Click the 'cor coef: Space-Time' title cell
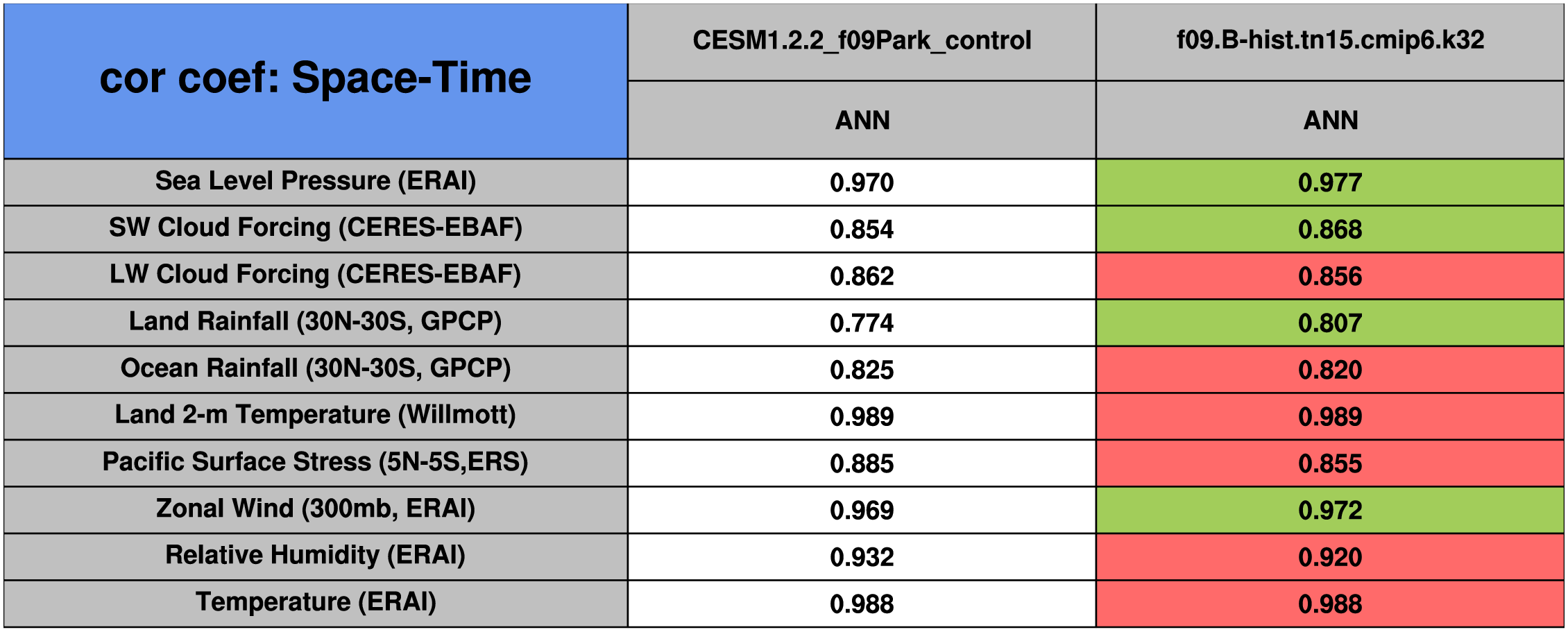 pos(316,78)
